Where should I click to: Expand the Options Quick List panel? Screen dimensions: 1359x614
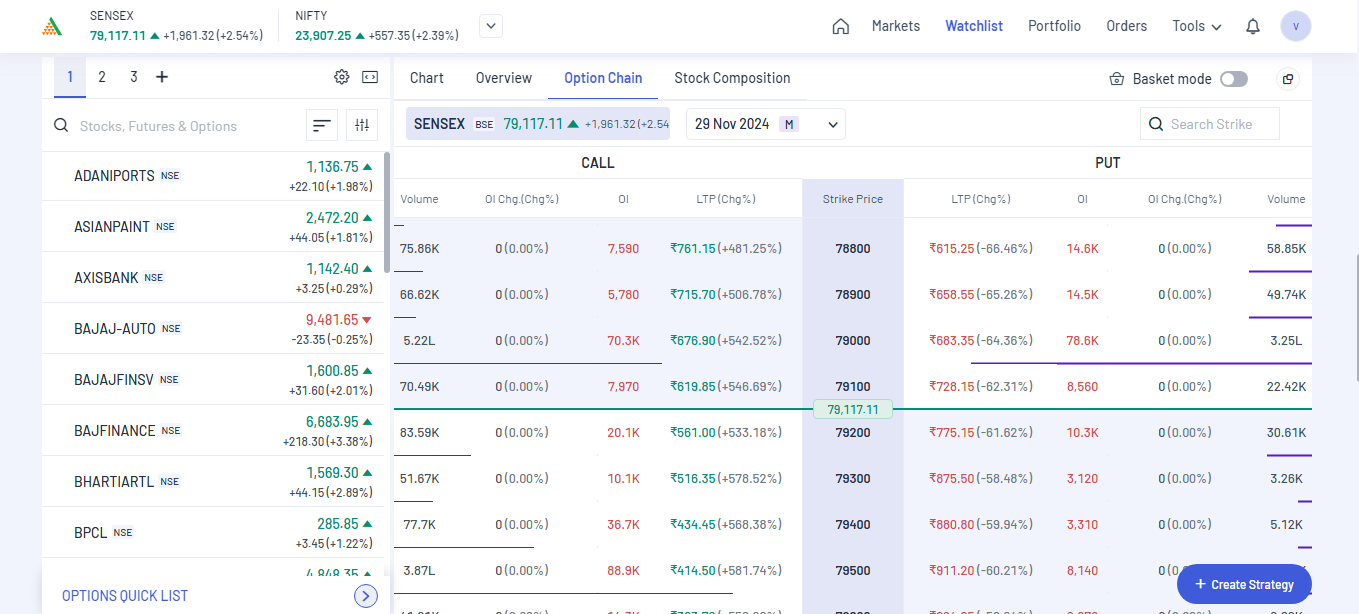click(366, 596)
